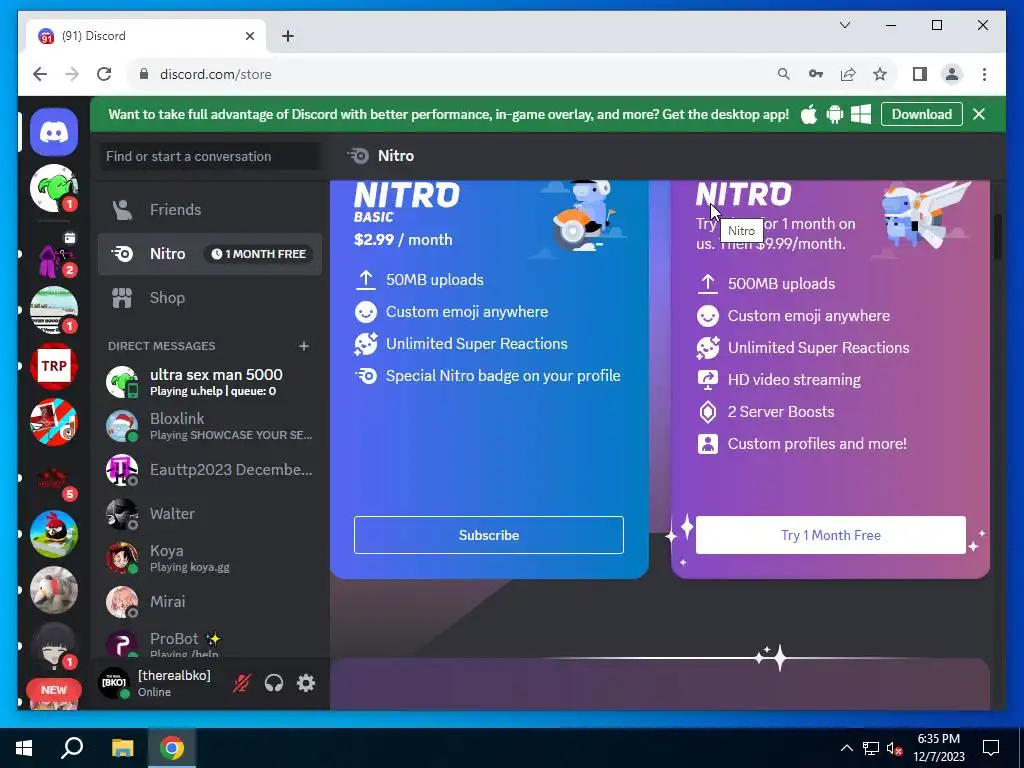Bookmark this tab with star
Screen dimensions: 1024x768
tap(880, 74)
